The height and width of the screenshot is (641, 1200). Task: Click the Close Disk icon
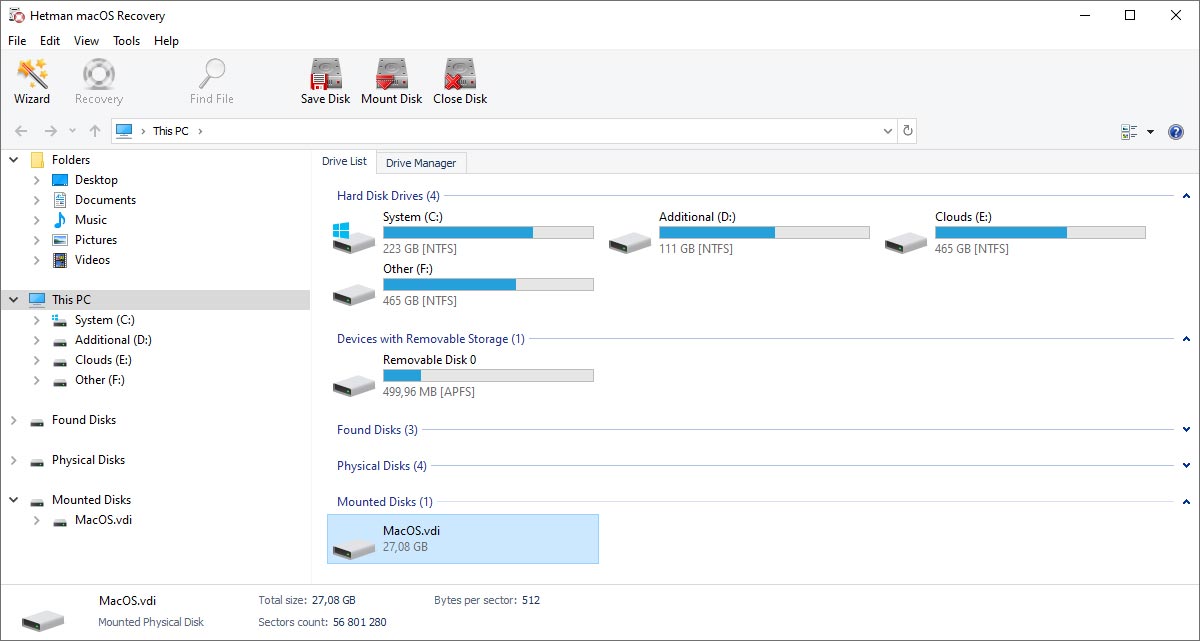pyautogui.click(x=460, y=81)
